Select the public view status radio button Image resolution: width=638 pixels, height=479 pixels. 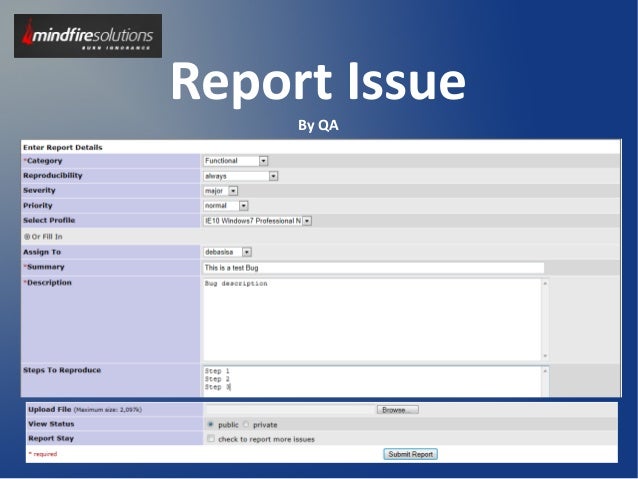210,424
